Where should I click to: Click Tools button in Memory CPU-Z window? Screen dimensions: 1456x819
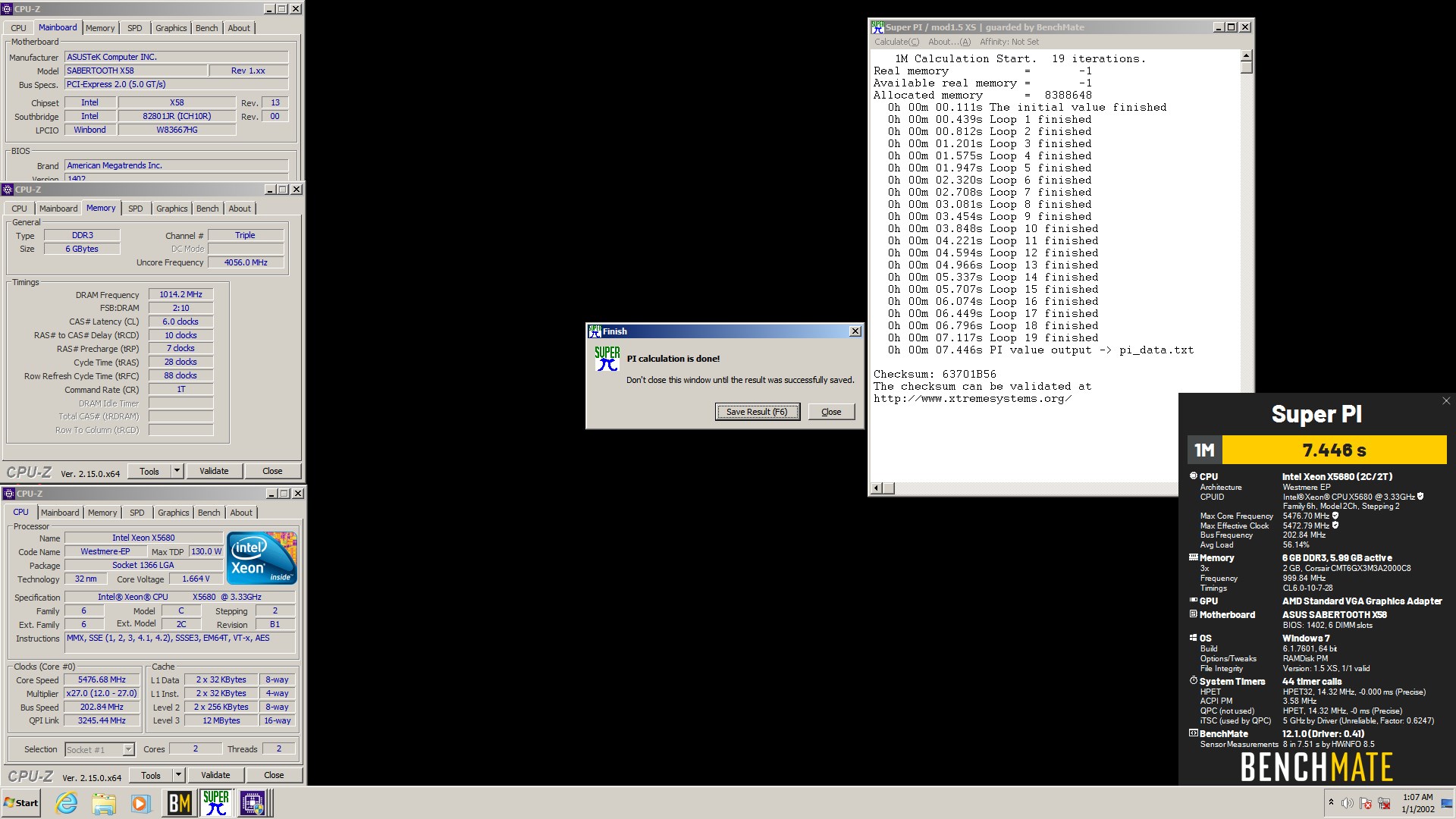click(x=149, y=471)
